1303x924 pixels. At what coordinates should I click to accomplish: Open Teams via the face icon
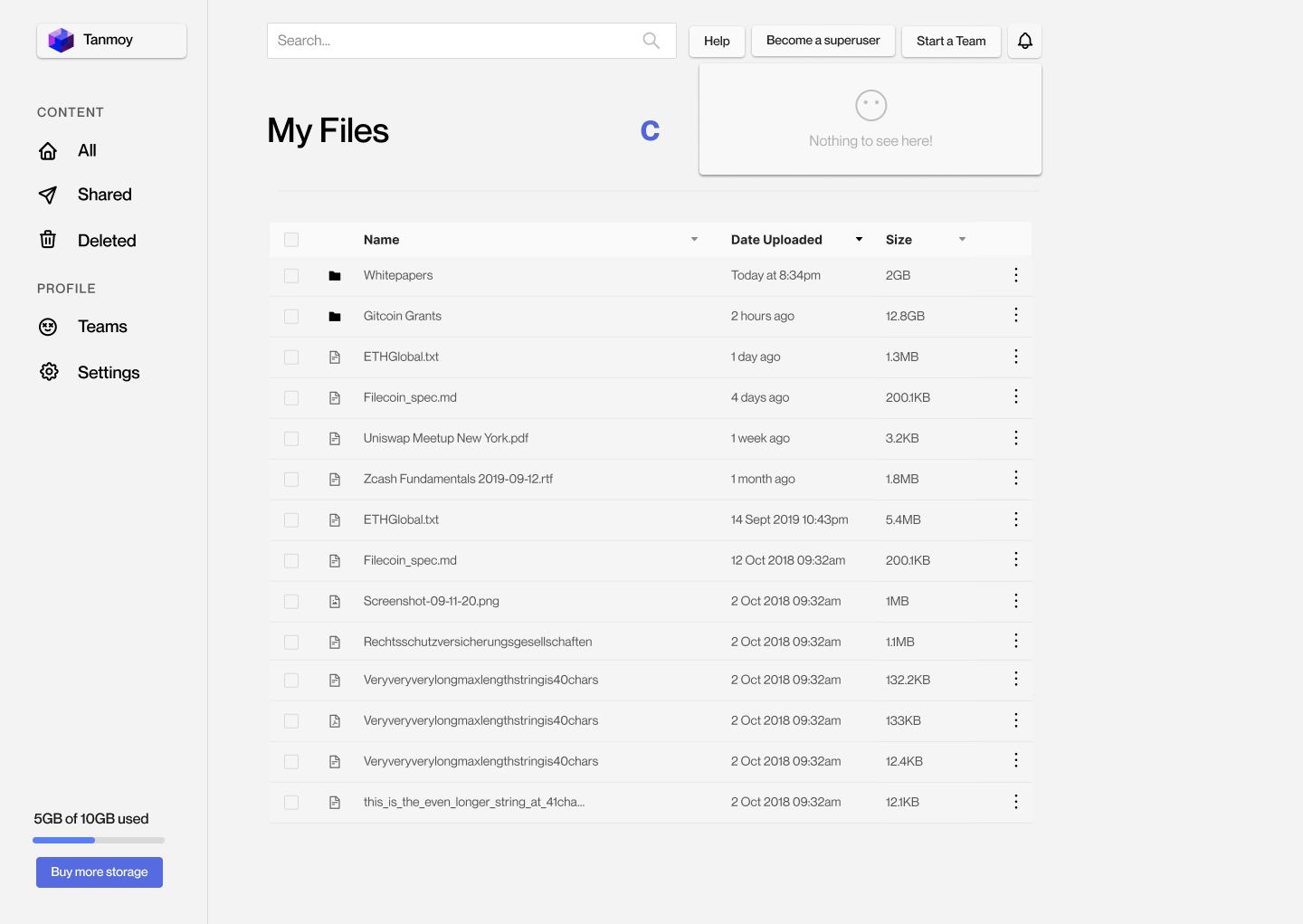coord(48,327)
